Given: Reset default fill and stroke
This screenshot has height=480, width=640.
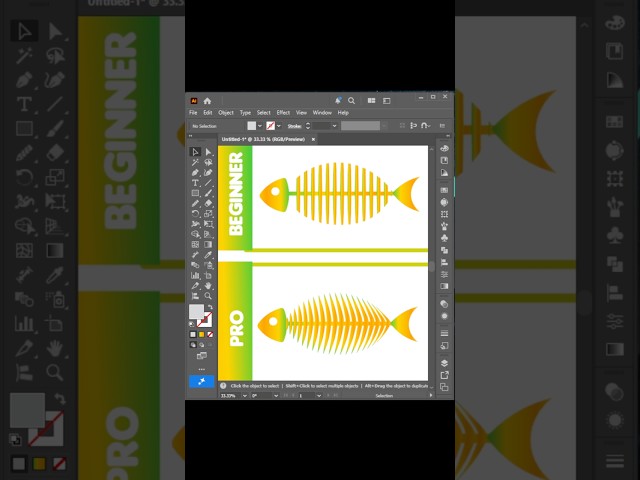Looking at the screenshot, I should (192, 324).
